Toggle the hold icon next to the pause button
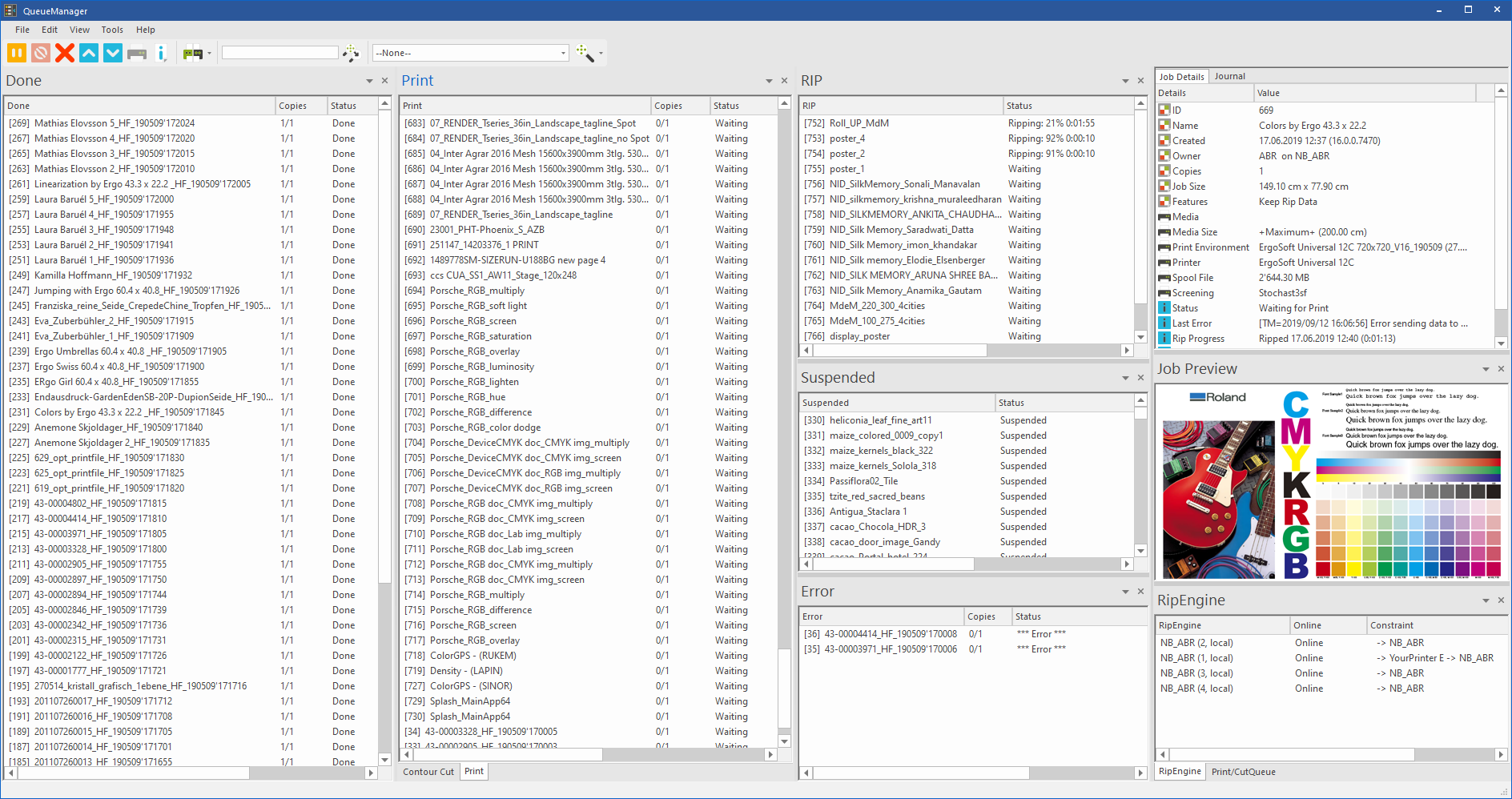Image resolution: width=1512 pixels, height=799 pixels. 40,53
